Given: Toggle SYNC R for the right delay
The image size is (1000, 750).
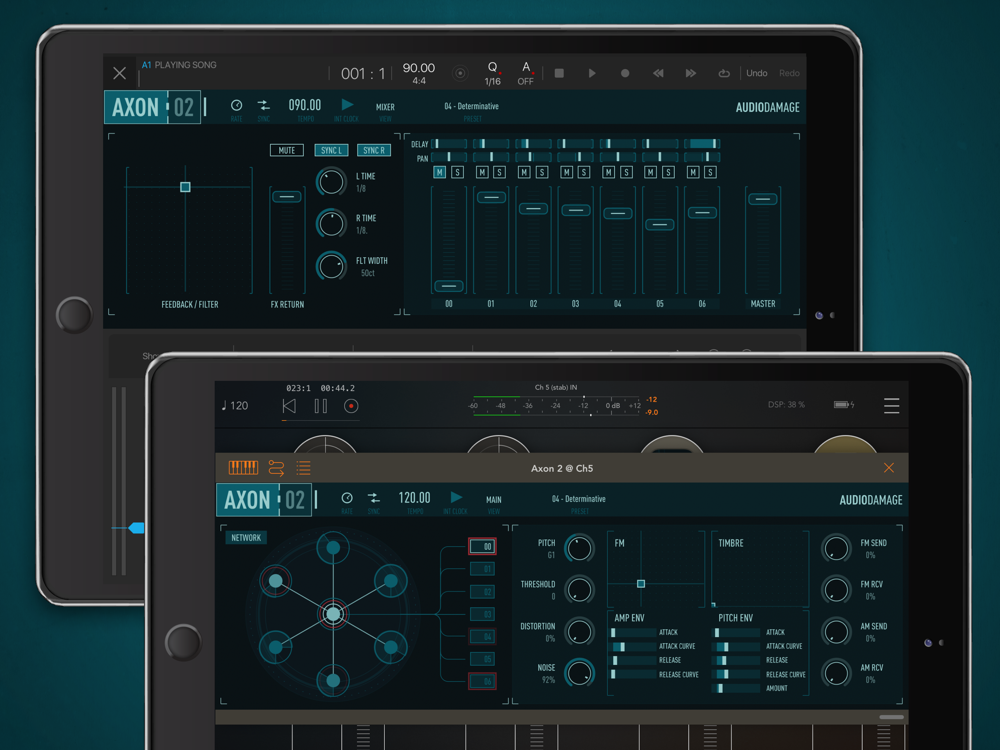Looking at the screenshot, I should (374, 151).
